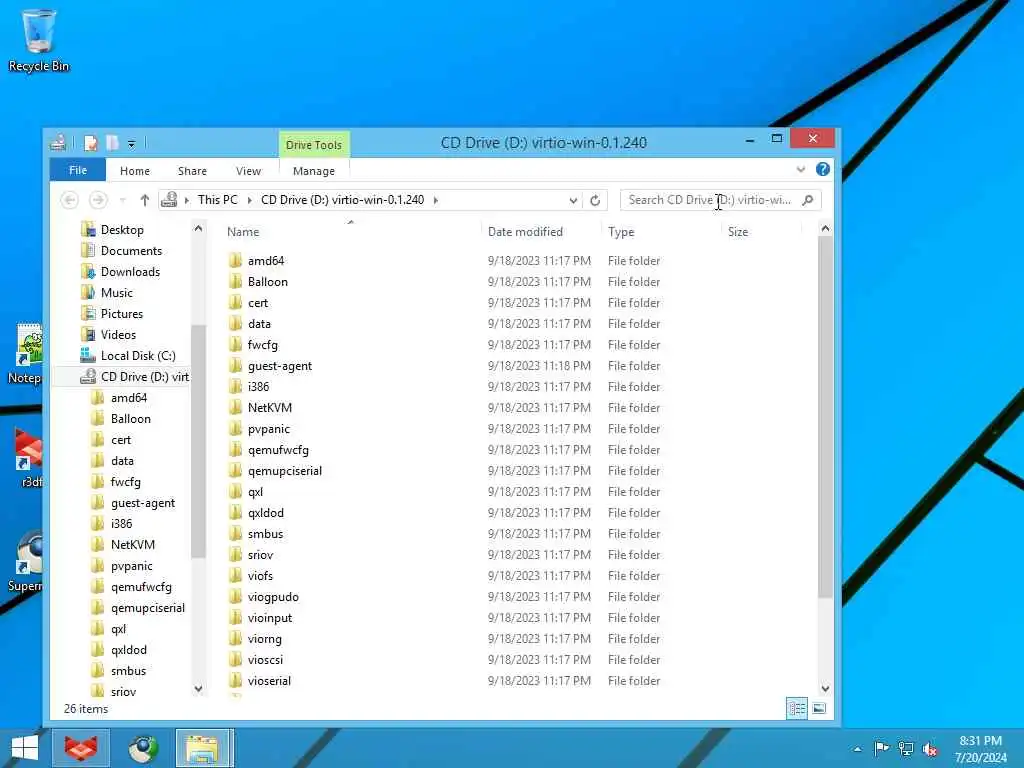Click the Back navigation arrow
This screenshot has height=768, width=1024.
[69, 200]
